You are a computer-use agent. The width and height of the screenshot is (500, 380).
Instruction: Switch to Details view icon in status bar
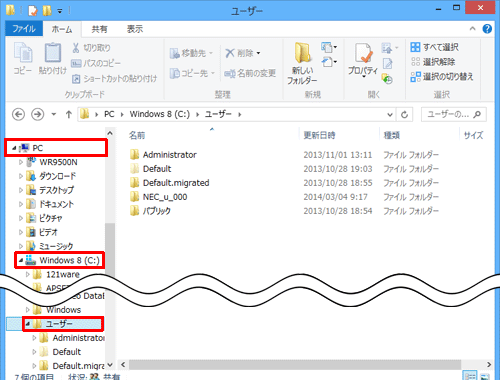(470, 376)
